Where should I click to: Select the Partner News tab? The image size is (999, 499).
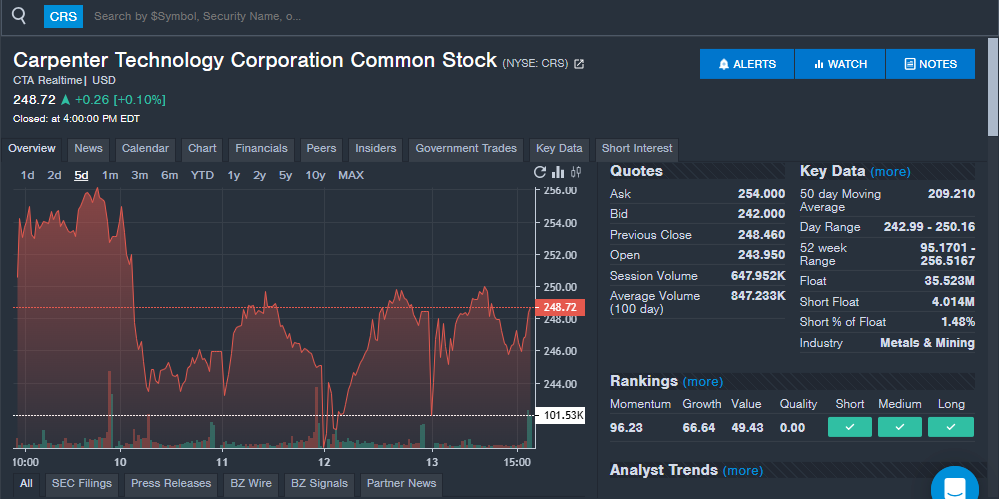401,484
